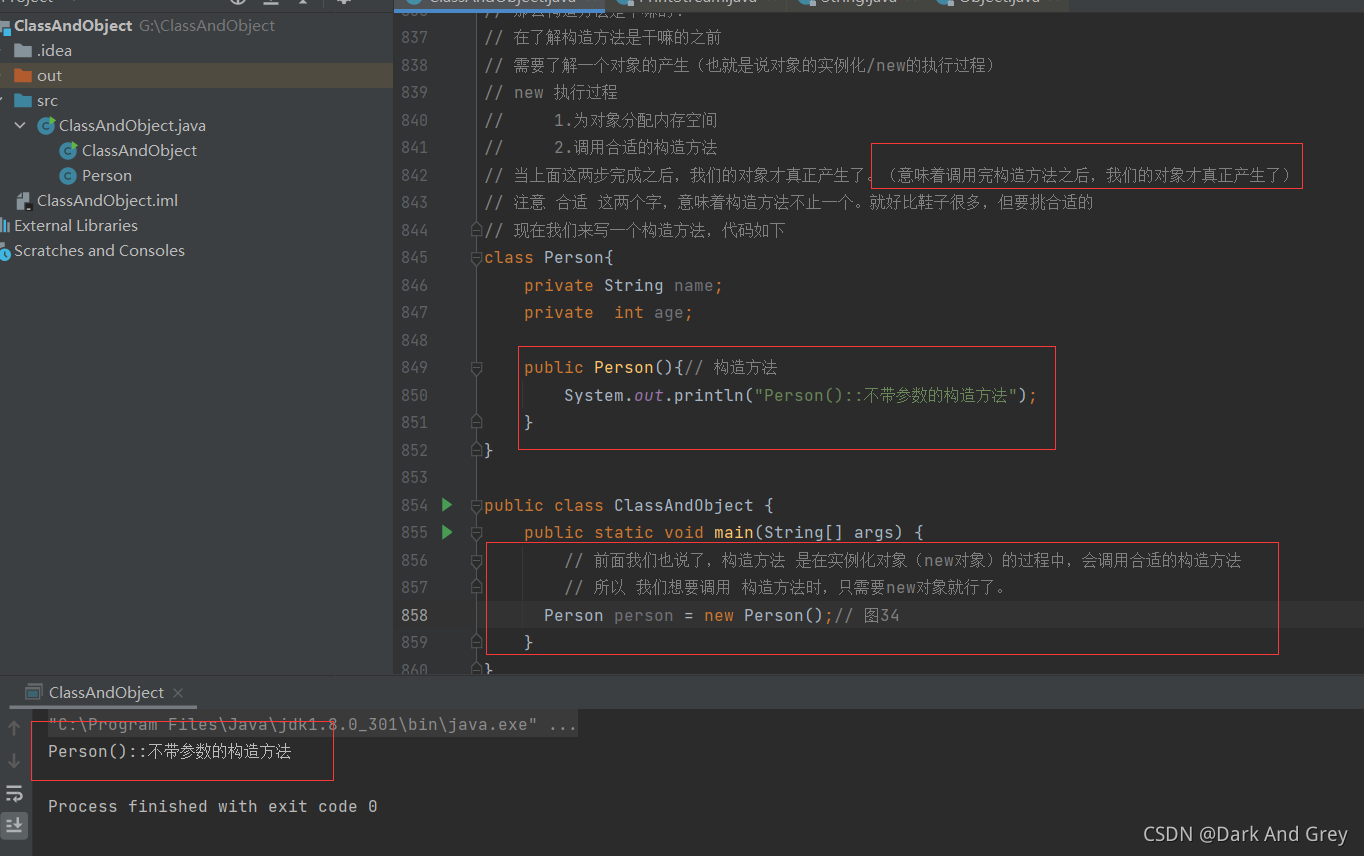This screenshot has height=856, width=1364.
Task: Select the ClassAndObject class under the java file
Action: click(139, 150)
